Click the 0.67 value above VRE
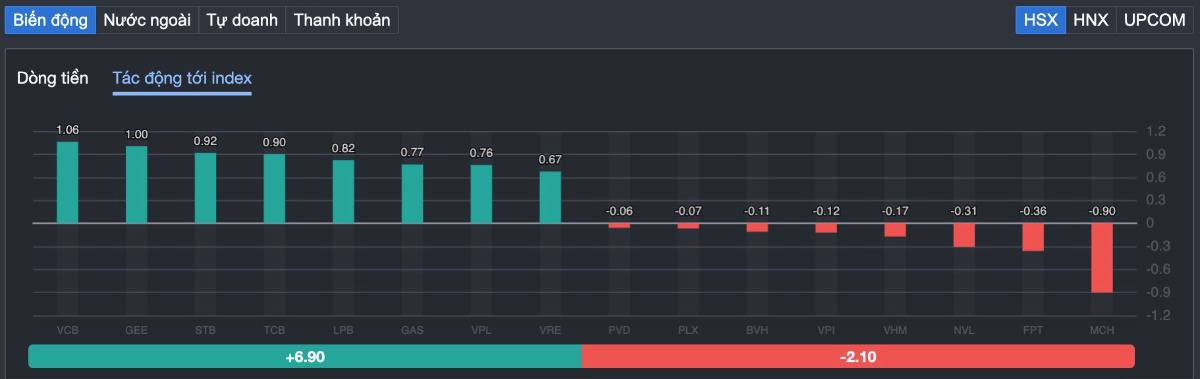 [x=550, y=160]
